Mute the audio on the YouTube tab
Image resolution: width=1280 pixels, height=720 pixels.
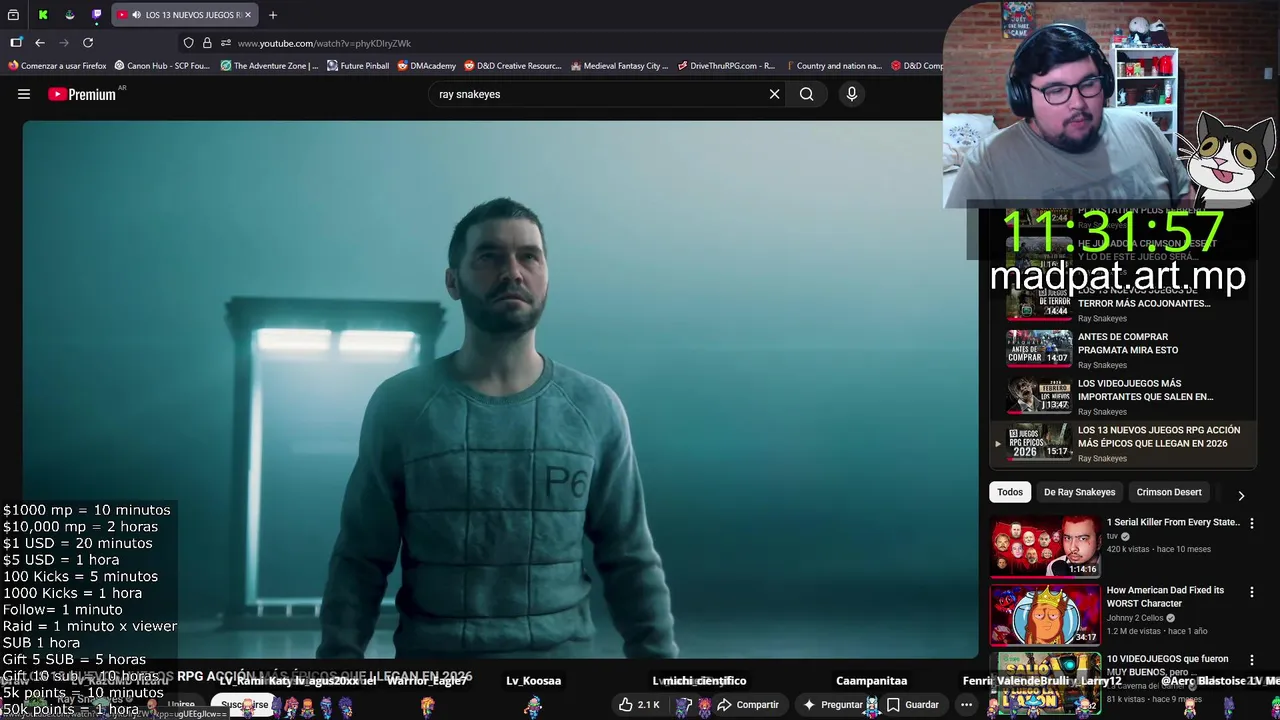pos(136,15)
